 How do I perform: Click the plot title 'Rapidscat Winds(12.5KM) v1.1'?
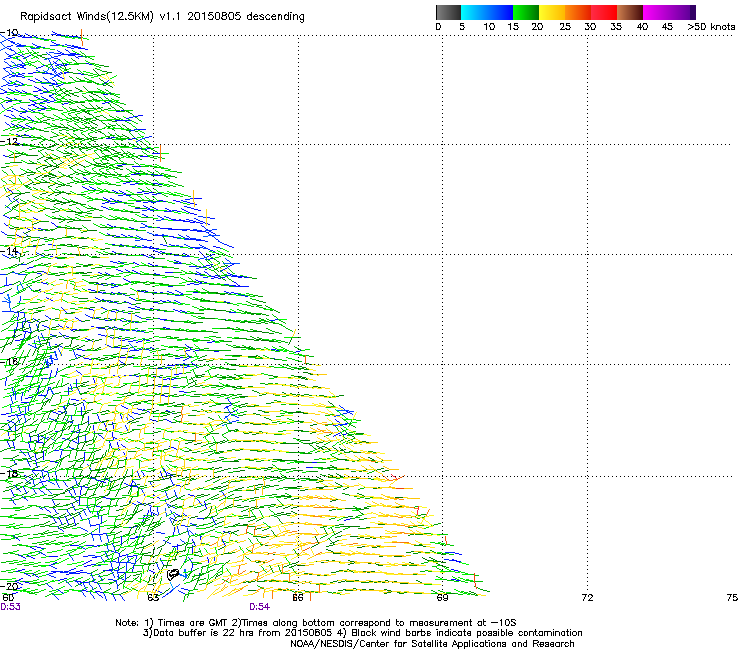coord(101,17)
